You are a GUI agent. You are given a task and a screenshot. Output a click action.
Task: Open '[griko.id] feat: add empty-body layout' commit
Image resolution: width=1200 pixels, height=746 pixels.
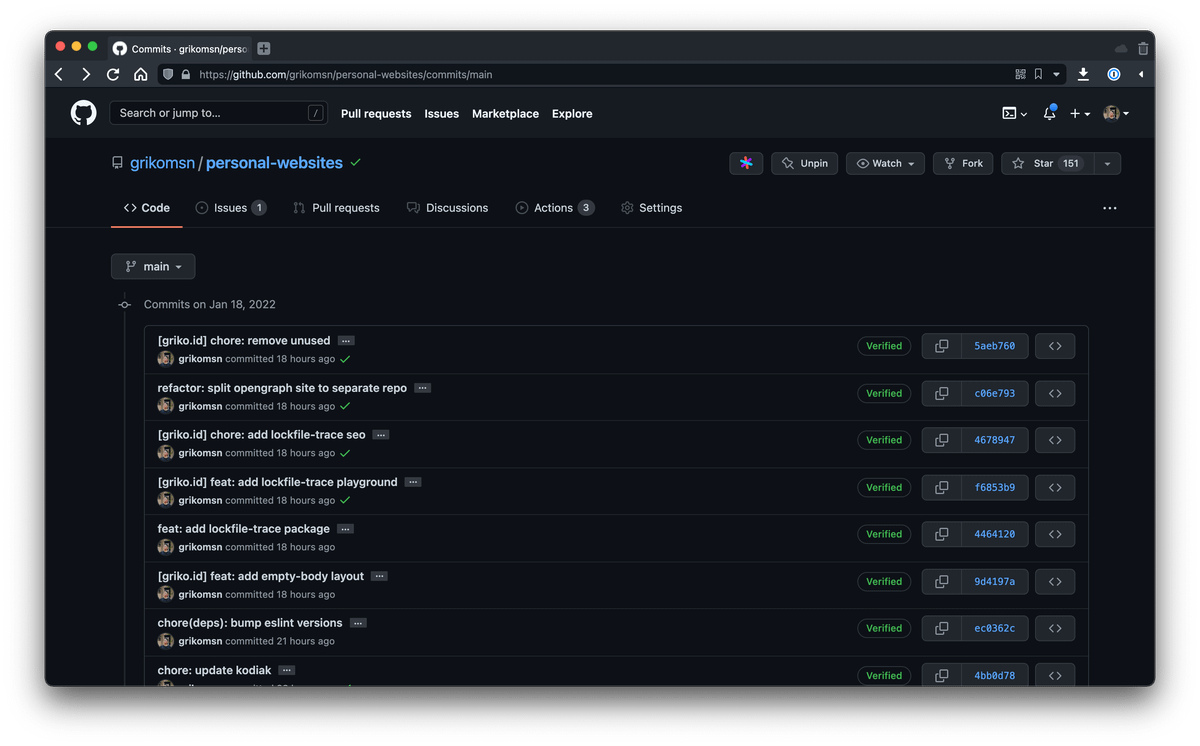point(261,576)
